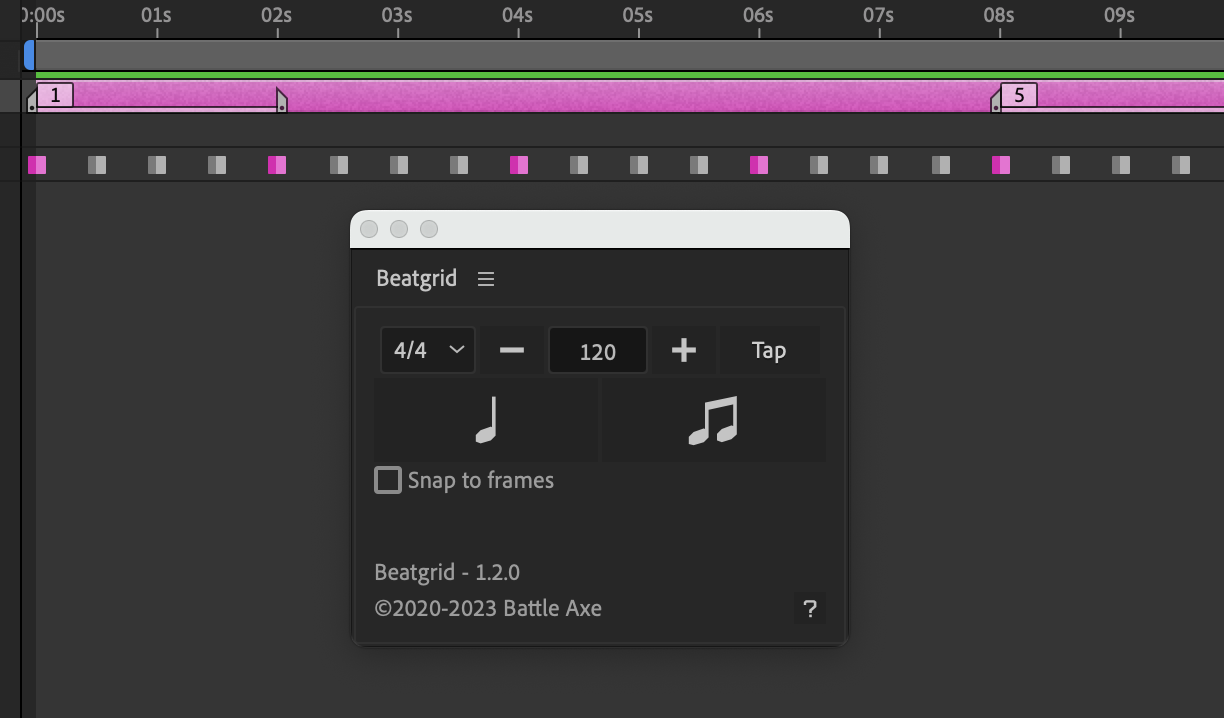Select the eighth notes beat division

714,419
